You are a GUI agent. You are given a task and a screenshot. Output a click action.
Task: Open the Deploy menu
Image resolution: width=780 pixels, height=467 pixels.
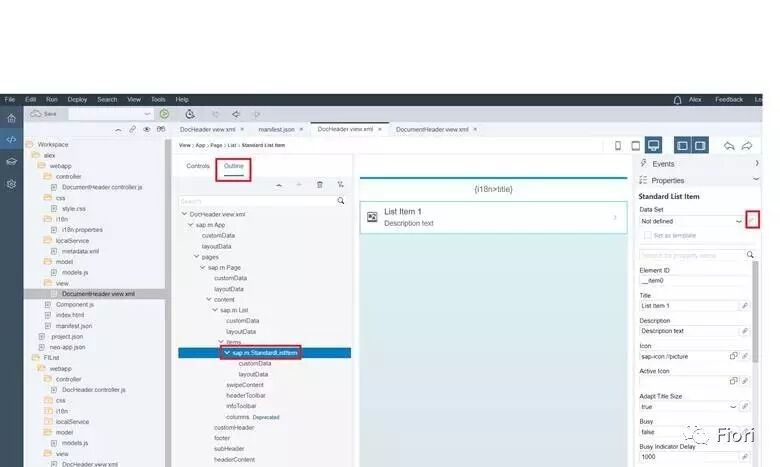77,99
